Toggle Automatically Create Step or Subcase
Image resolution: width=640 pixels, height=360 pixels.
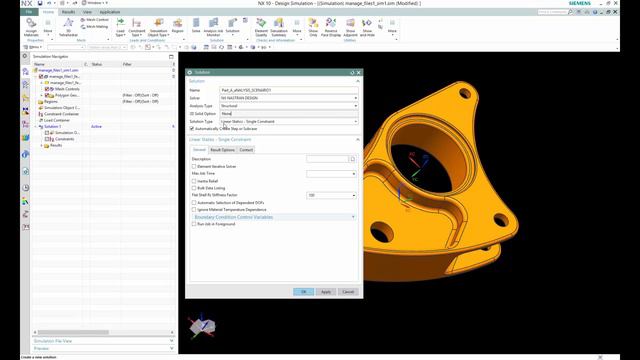(192, 129)
